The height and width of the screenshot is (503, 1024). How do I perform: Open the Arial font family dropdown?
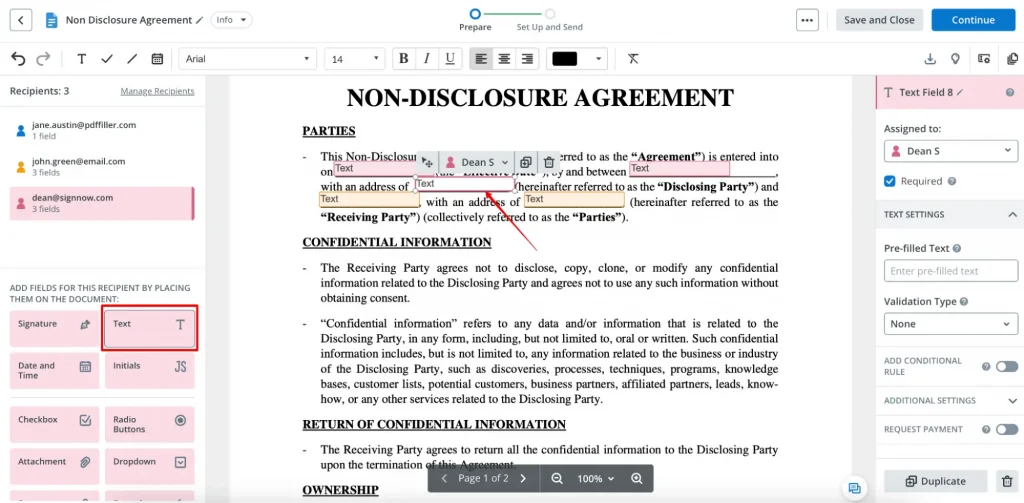coord(248,59)
